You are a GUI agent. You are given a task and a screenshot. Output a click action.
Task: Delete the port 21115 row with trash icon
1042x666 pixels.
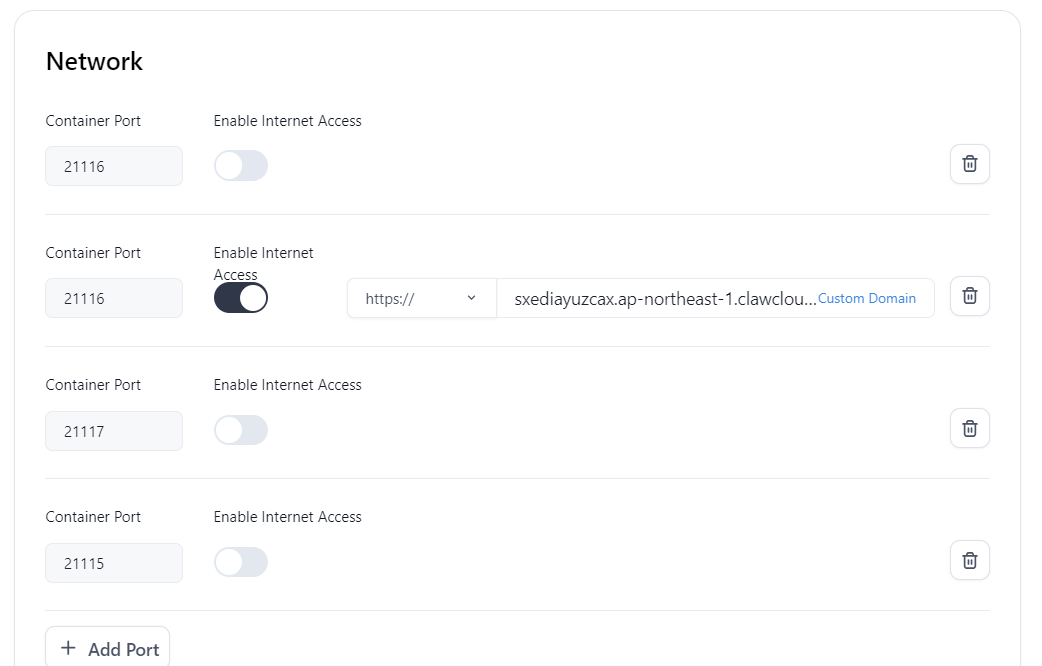coord(969,560)
